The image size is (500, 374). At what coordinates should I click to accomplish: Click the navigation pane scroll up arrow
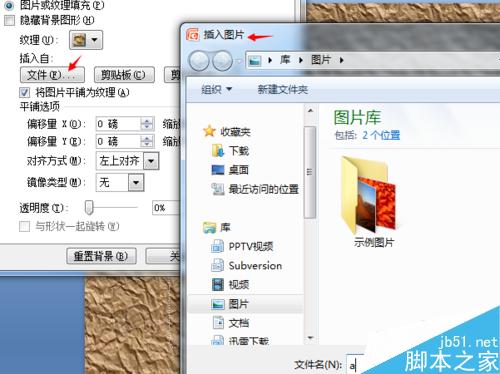[310, 111]
